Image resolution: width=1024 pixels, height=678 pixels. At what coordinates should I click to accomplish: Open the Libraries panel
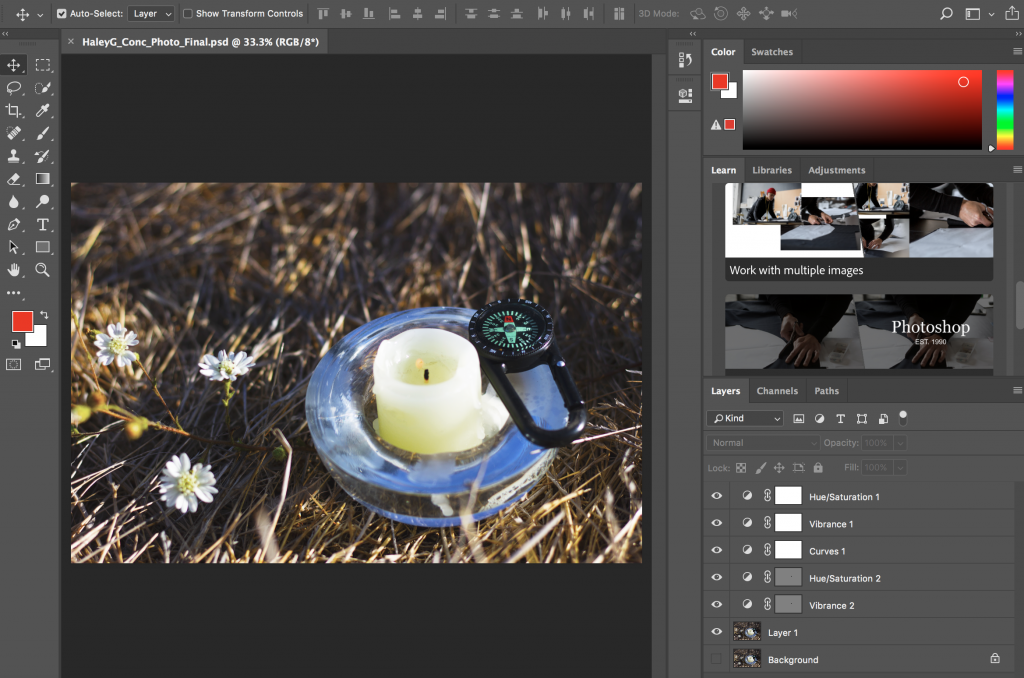pyautogui.click(x=772, y=170)
